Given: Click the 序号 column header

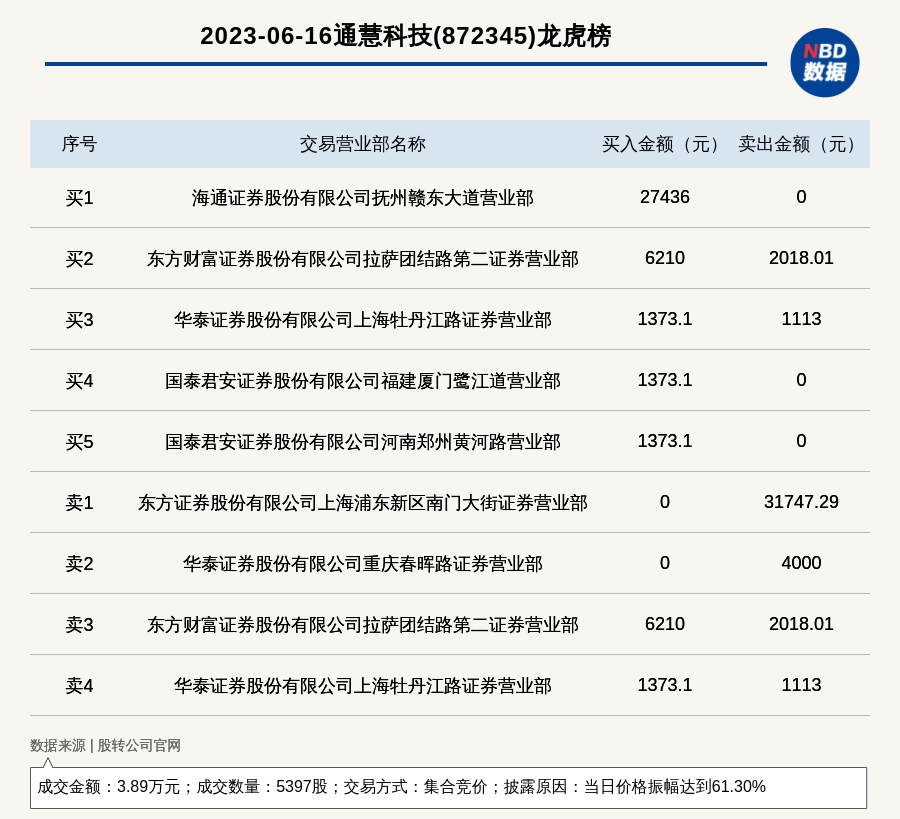Looking at the screenshot, I should tap(79, 144).
